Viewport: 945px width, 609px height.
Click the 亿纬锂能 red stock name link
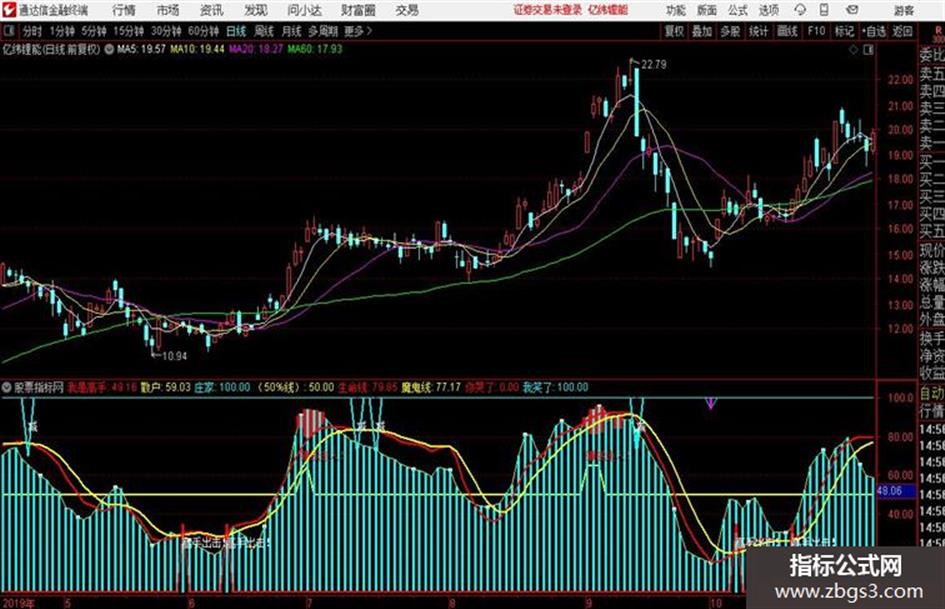(608, 10)
